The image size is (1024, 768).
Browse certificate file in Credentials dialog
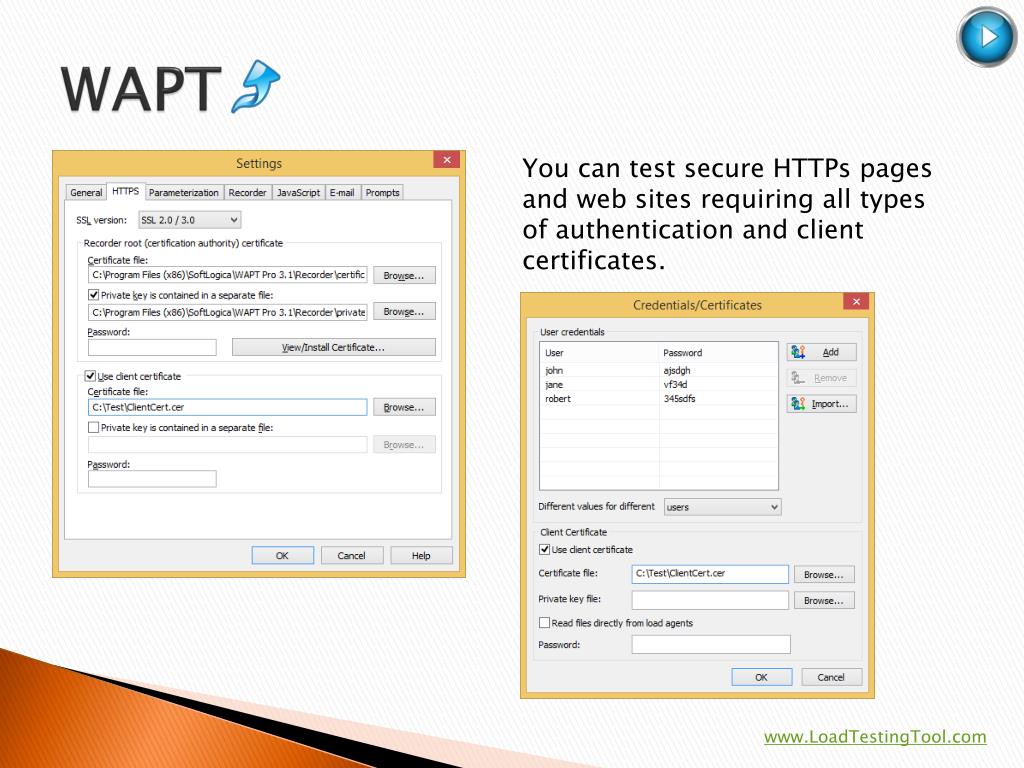(824, 575)
